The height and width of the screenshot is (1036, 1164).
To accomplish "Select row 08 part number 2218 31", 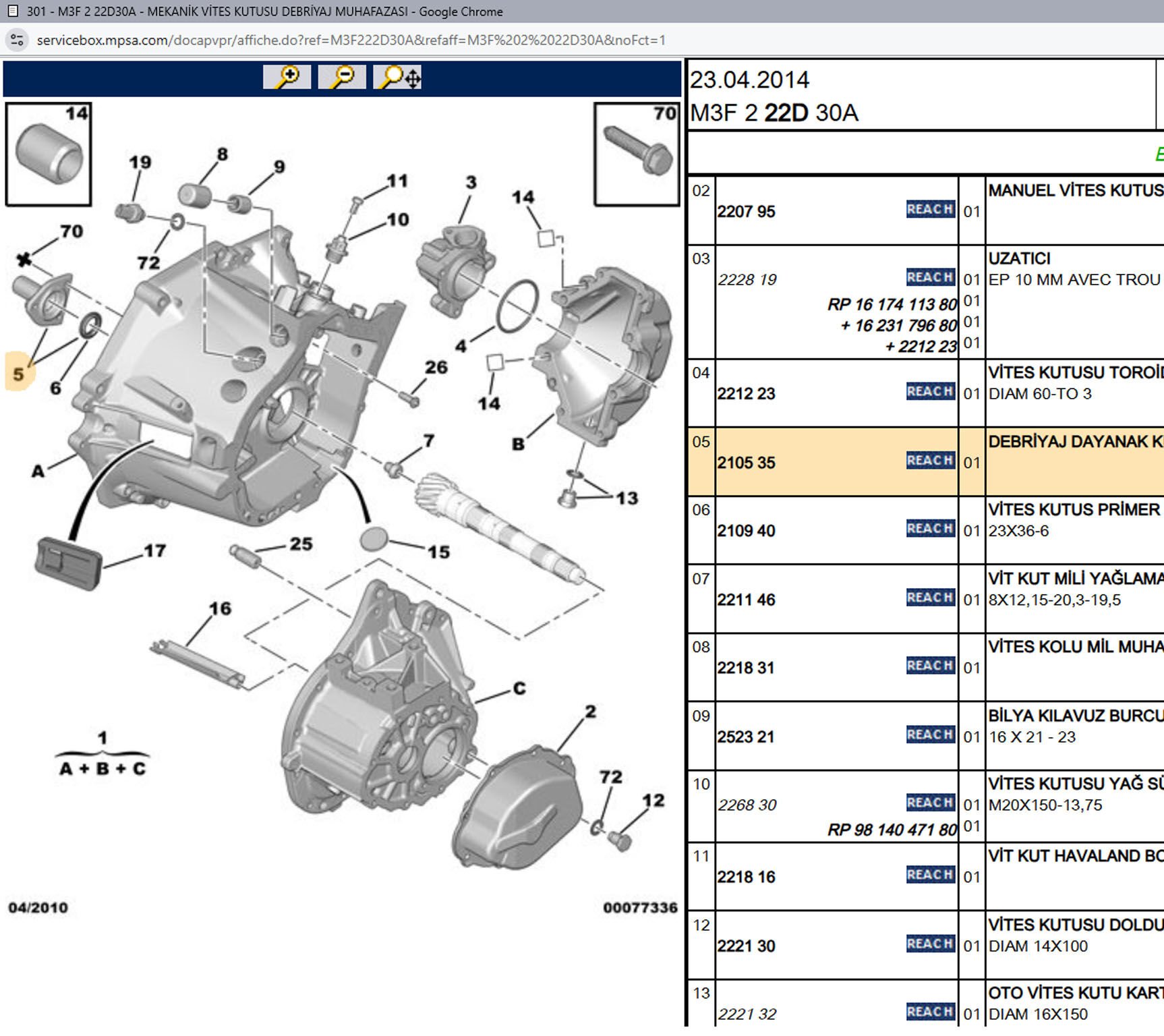I will pyautogui.click(x=746, y=668).
